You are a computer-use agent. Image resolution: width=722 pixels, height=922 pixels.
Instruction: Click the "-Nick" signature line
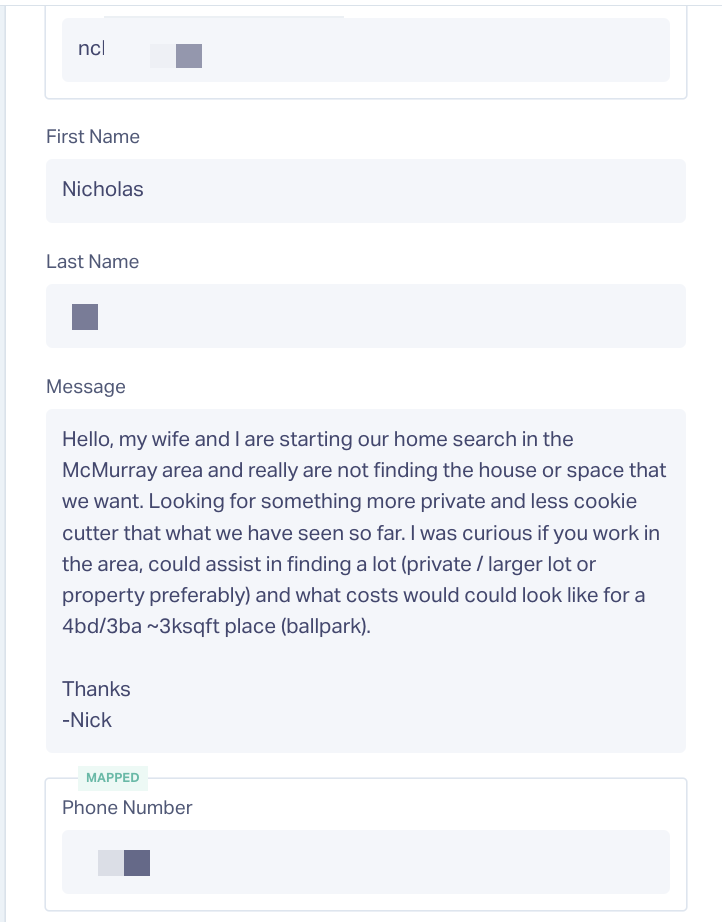87,720
